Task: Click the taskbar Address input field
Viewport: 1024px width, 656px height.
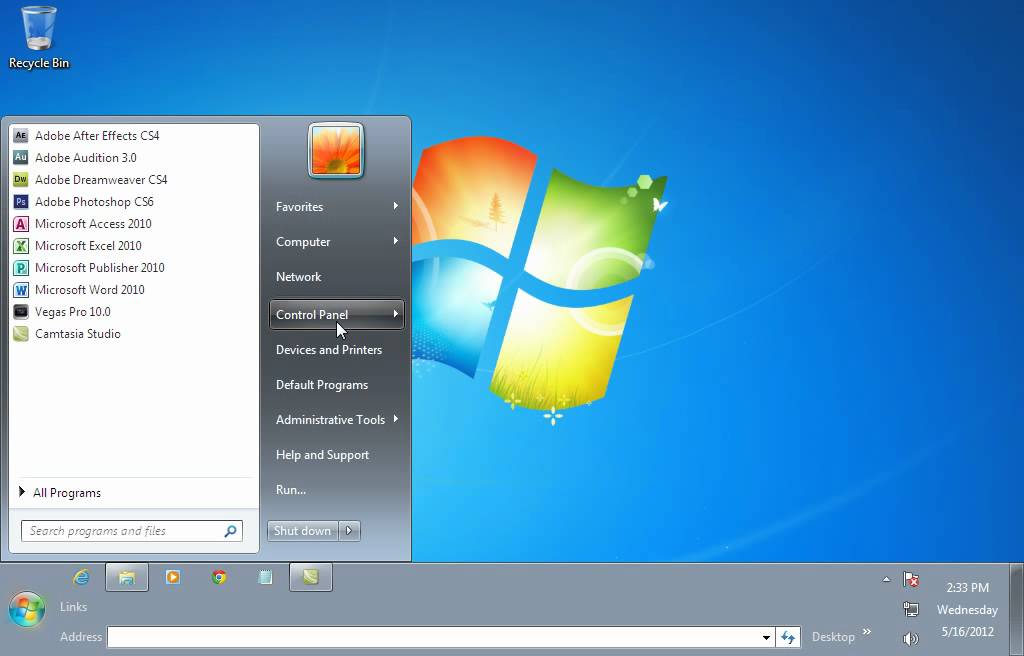Action: coord(433,637)
